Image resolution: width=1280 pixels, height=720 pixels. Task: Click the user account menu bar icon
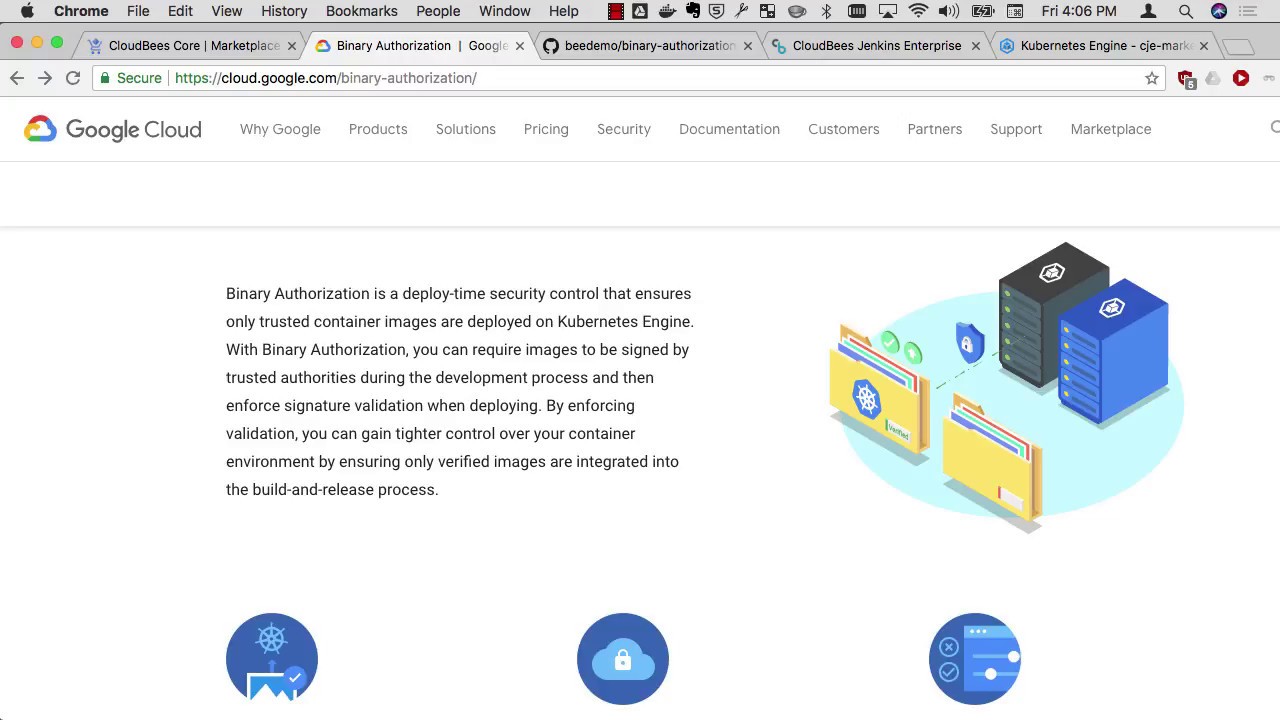(1149, 11)
